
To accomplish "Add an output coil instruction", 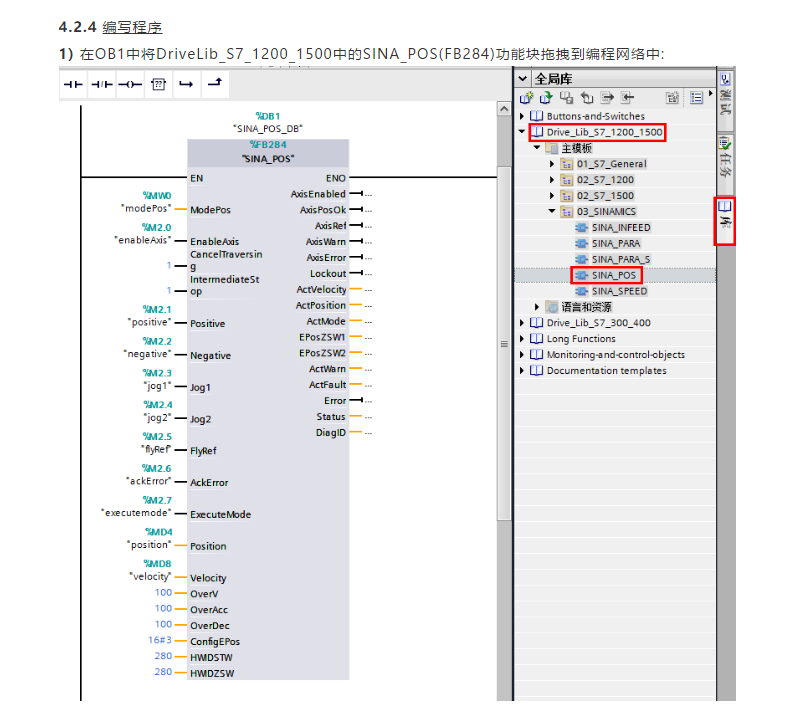I will (x=129, y=85).
